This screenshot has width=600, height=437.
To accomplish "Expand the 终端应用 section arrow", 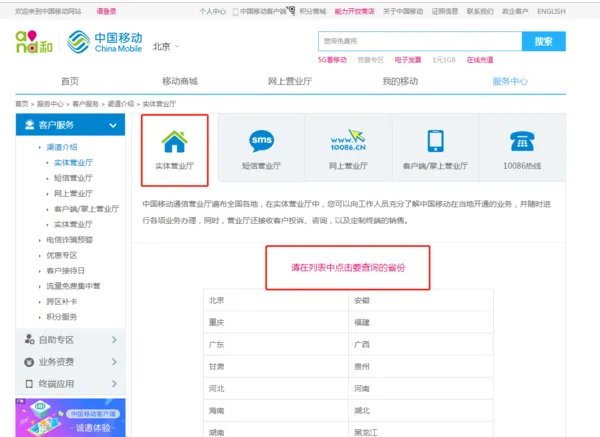I will [114, 384].
